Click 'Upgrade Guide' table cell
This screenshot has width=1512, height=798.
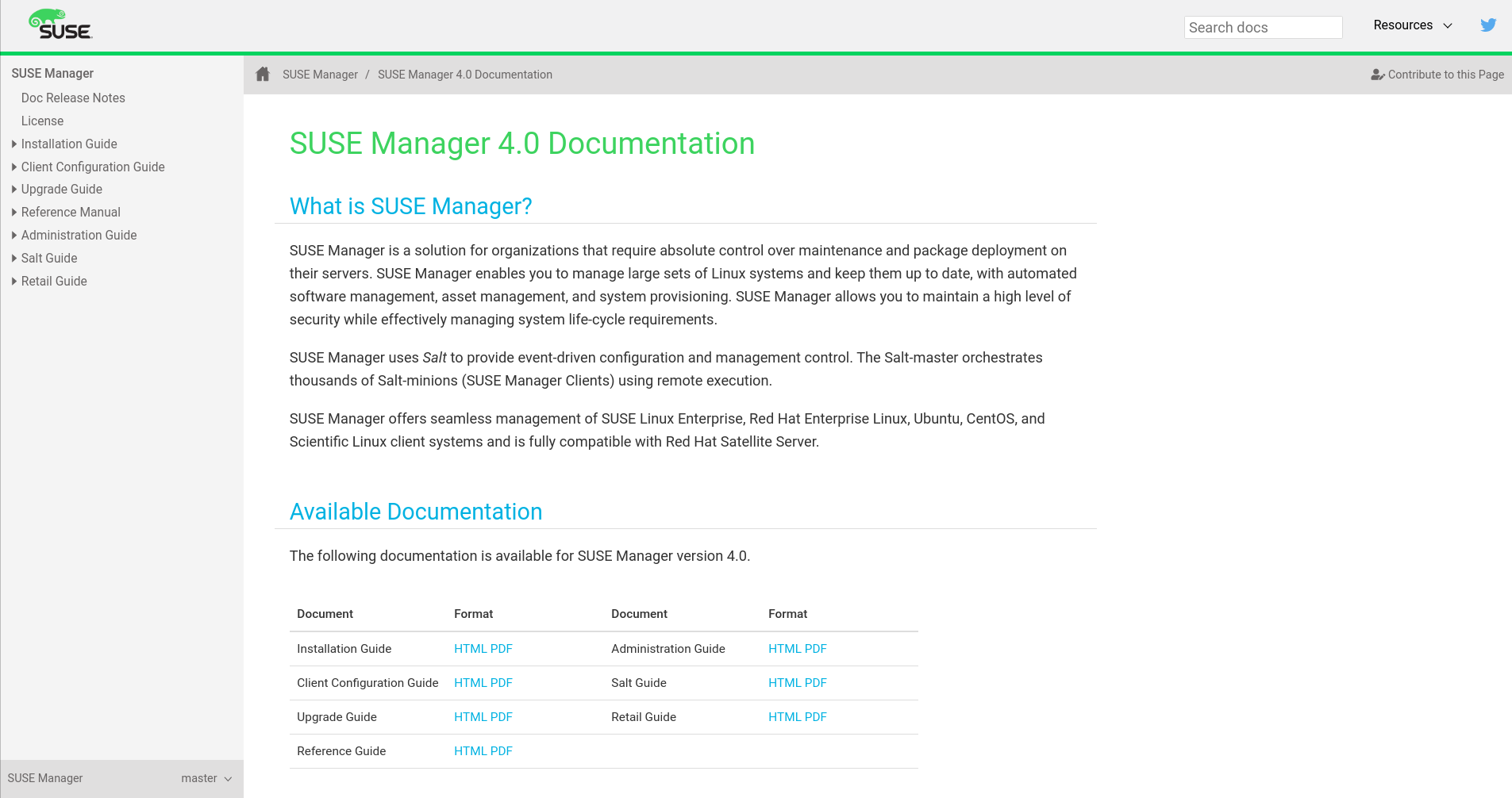click(x=337, y=717)
